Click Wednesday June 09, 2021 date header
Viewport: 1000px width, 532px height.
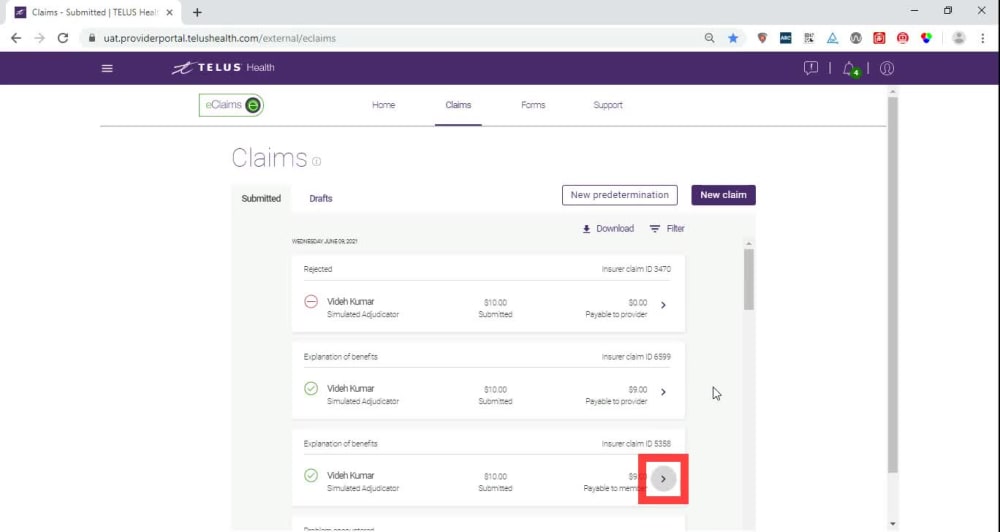325,242
